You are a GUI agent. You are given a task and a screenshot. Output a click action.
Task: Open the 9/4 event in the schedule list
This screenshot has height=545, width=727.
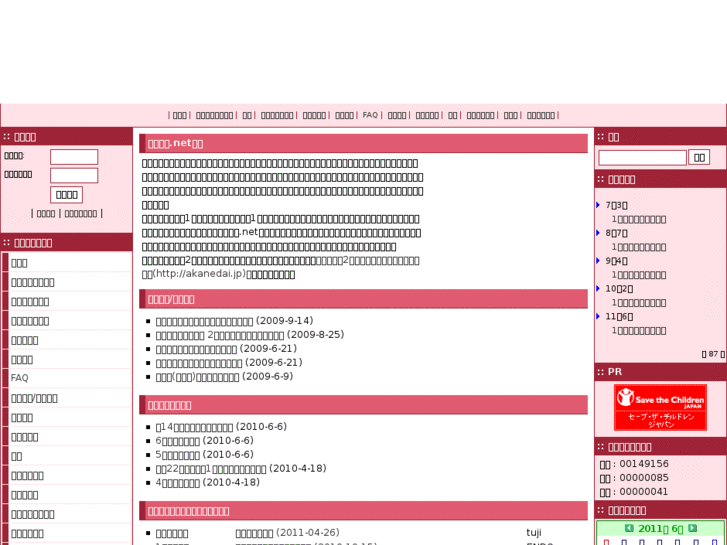(x=638, y=275)
